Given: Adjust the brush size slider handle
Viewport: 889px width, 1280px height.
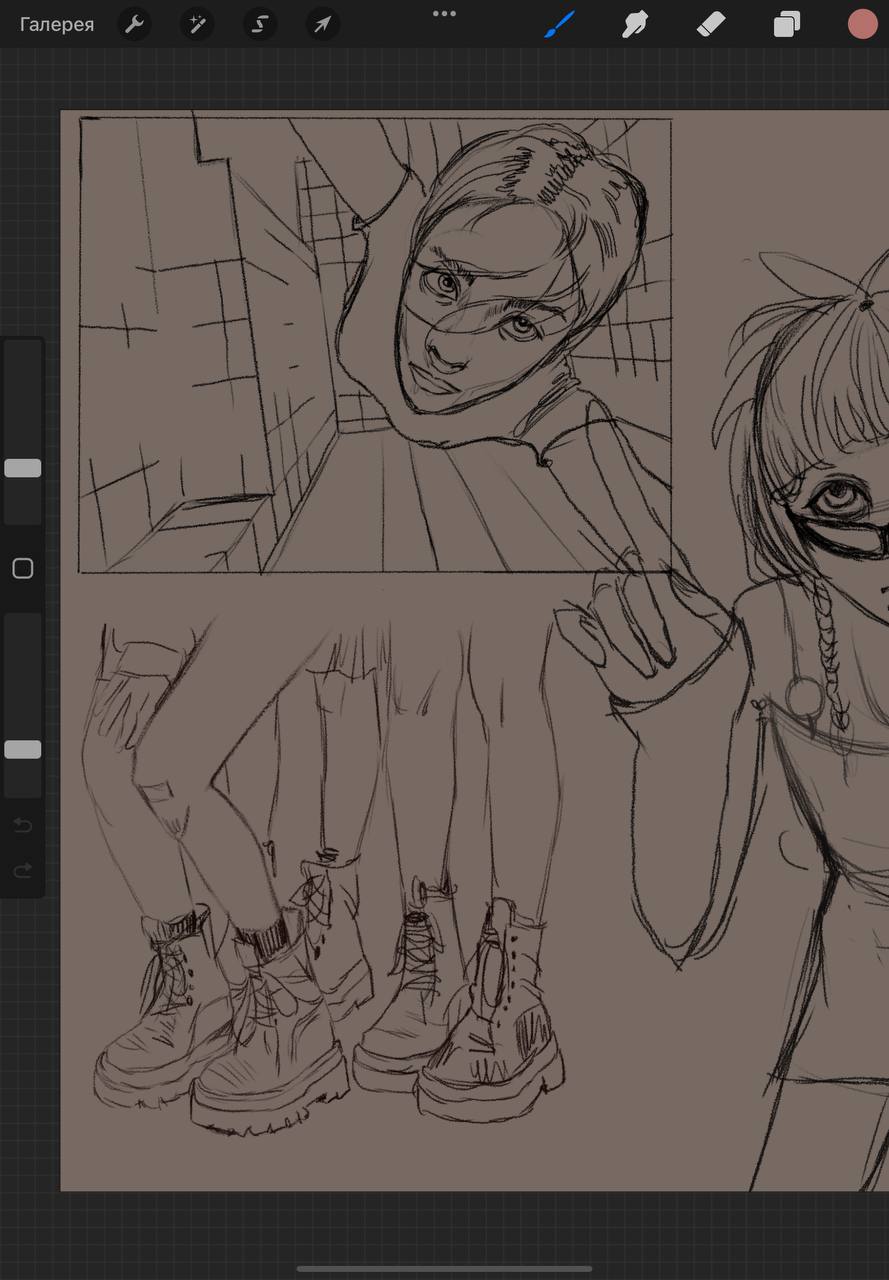Looking at the screenshot, I should tap(23, 468).
